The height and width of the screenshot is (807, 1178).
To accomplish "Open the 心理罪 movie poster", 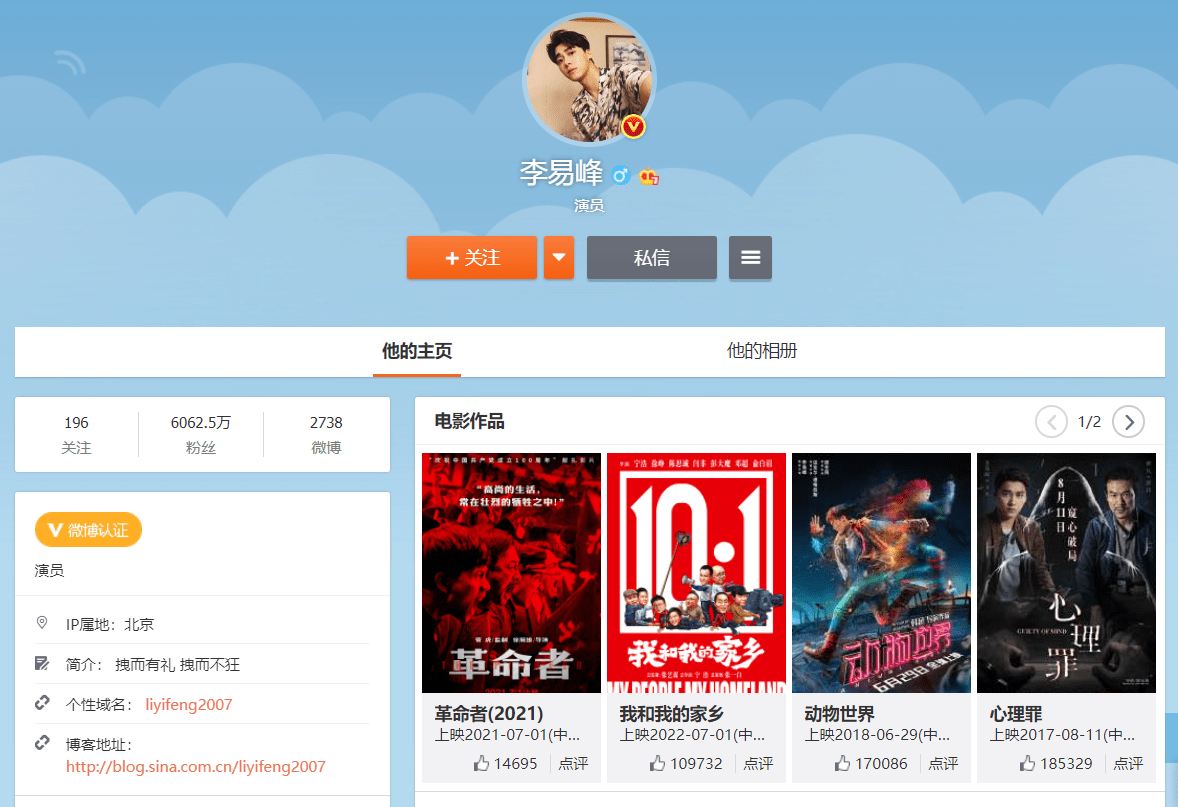I will (x=1066, y=573).
